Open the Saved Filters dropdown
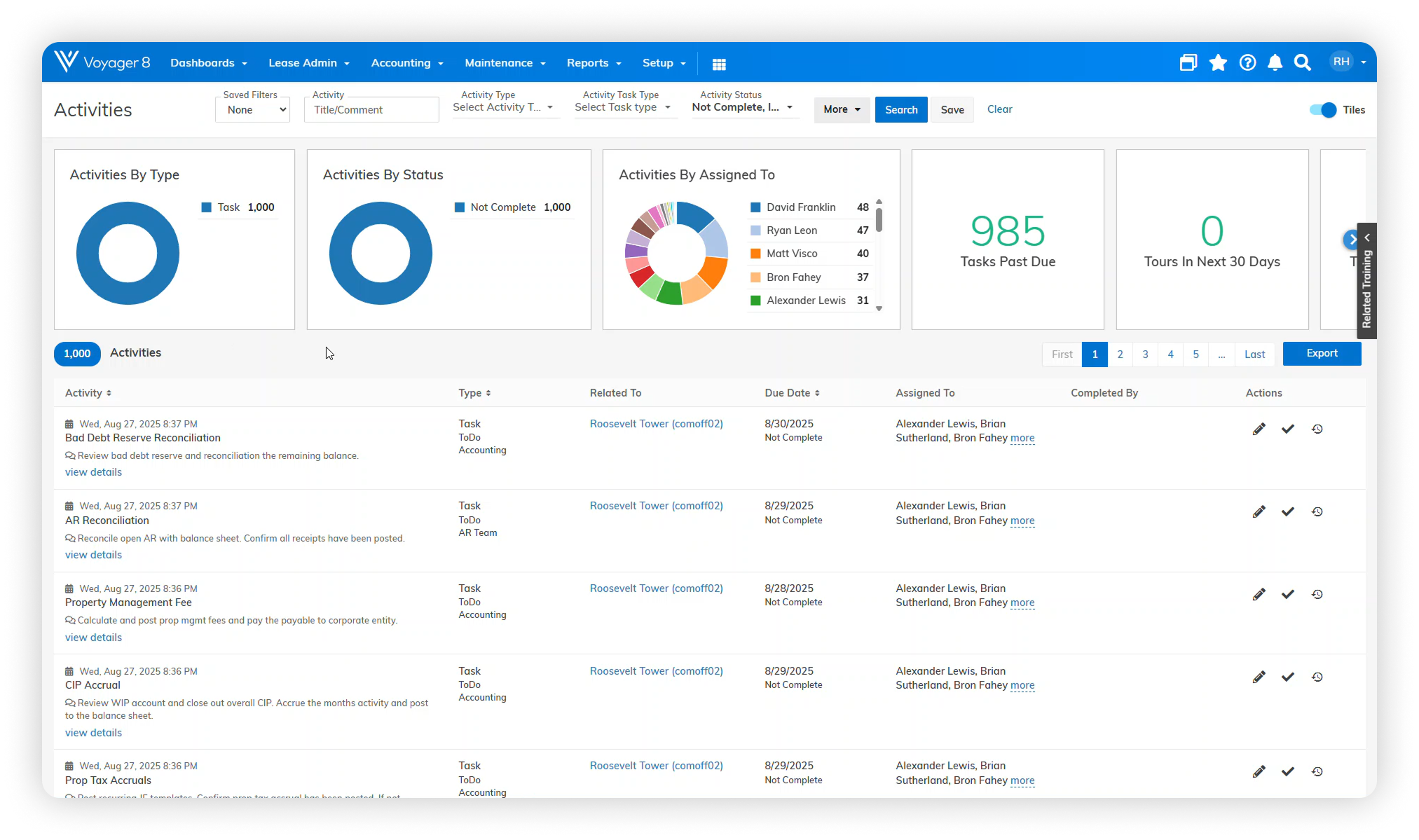1419x840 pixels. (x=252, y=110)
